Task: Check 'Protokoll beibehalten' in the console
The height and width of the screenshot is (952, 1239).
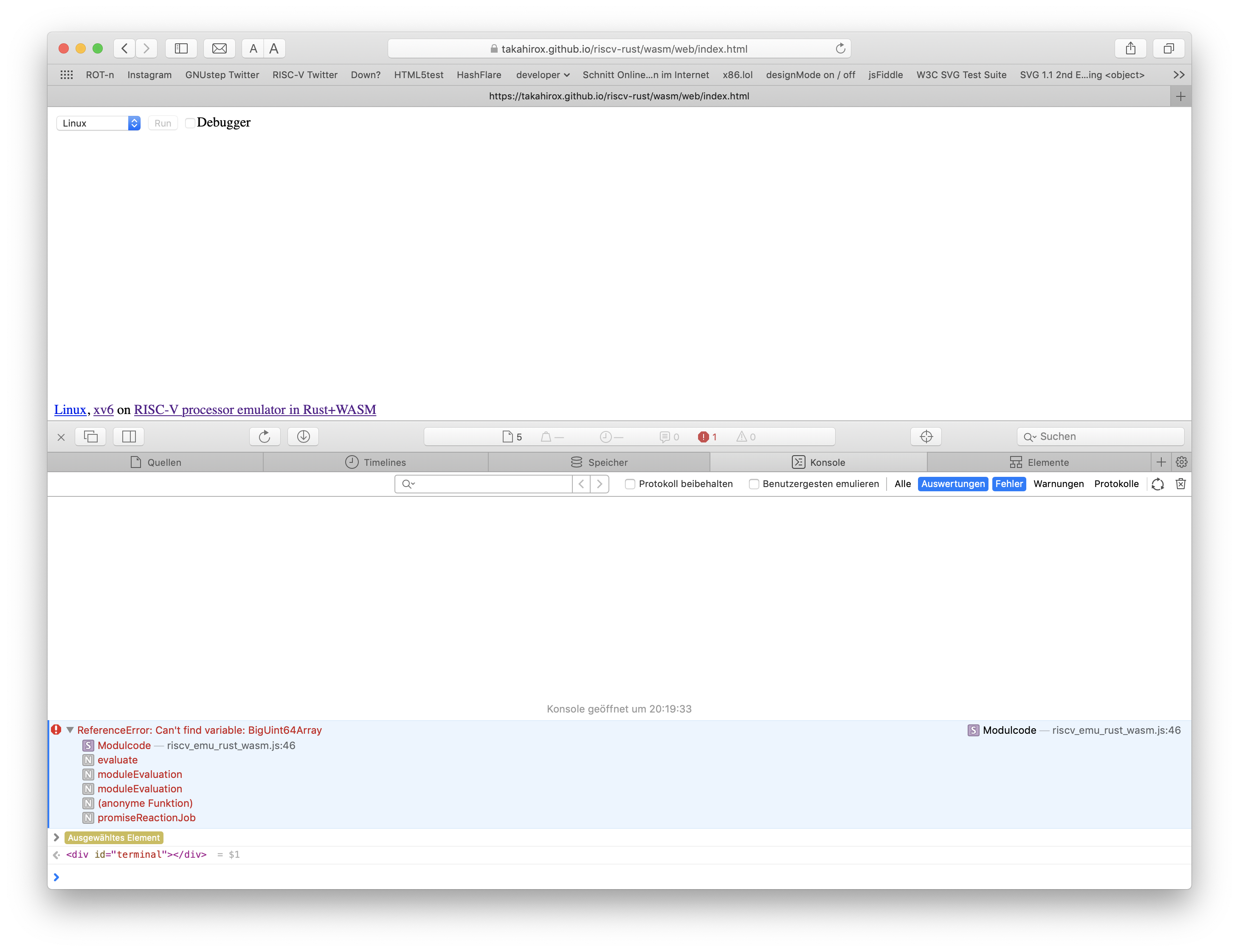Action: [x=629, y=484]
